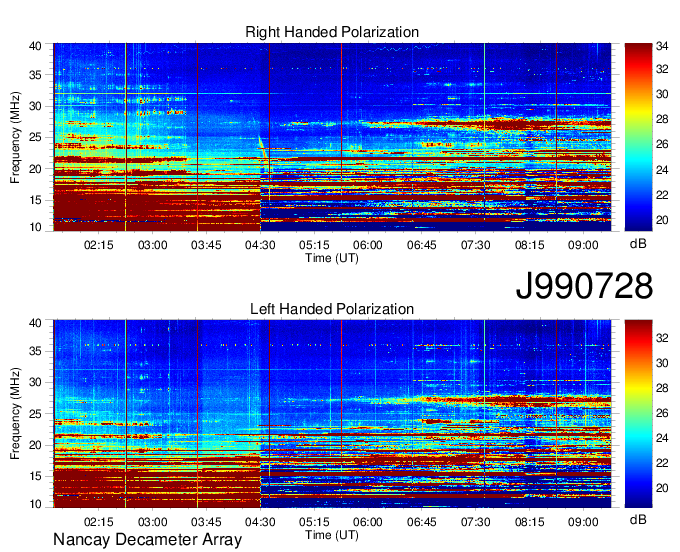Click '04:30' time tick of Right Handed plot
680x552 pixels.
[x=260, y=245]
